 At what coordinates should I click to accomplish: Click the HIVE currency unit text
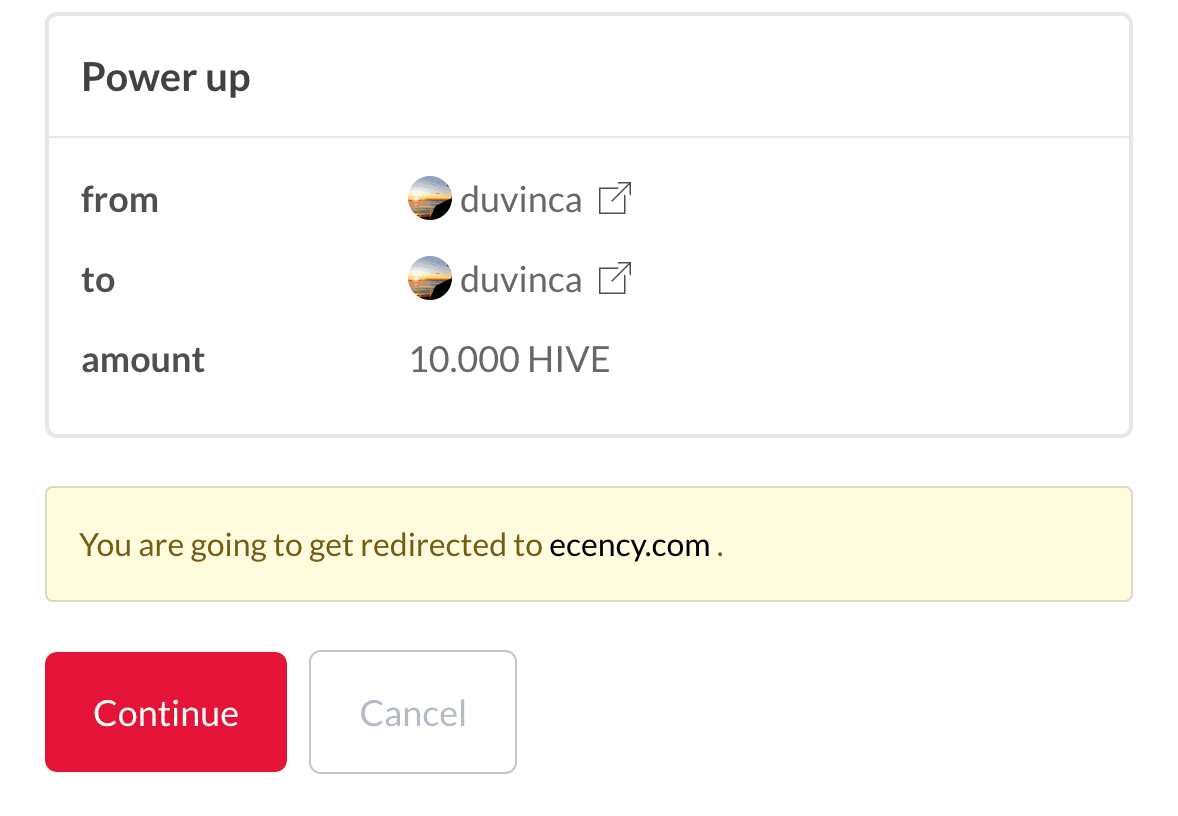568,360
